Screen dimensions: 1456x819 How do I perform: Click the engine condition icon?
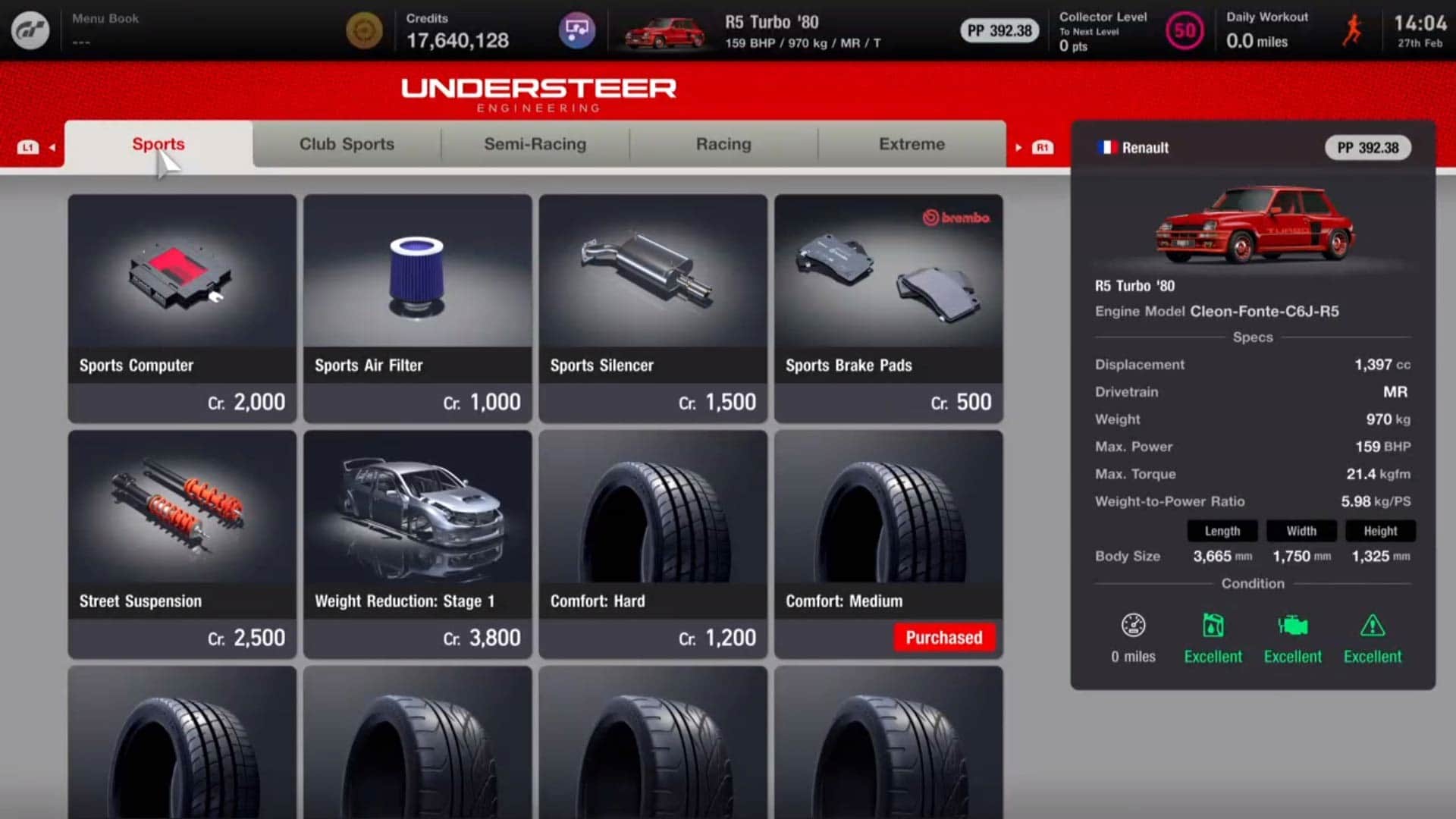tap(1293, 625)
